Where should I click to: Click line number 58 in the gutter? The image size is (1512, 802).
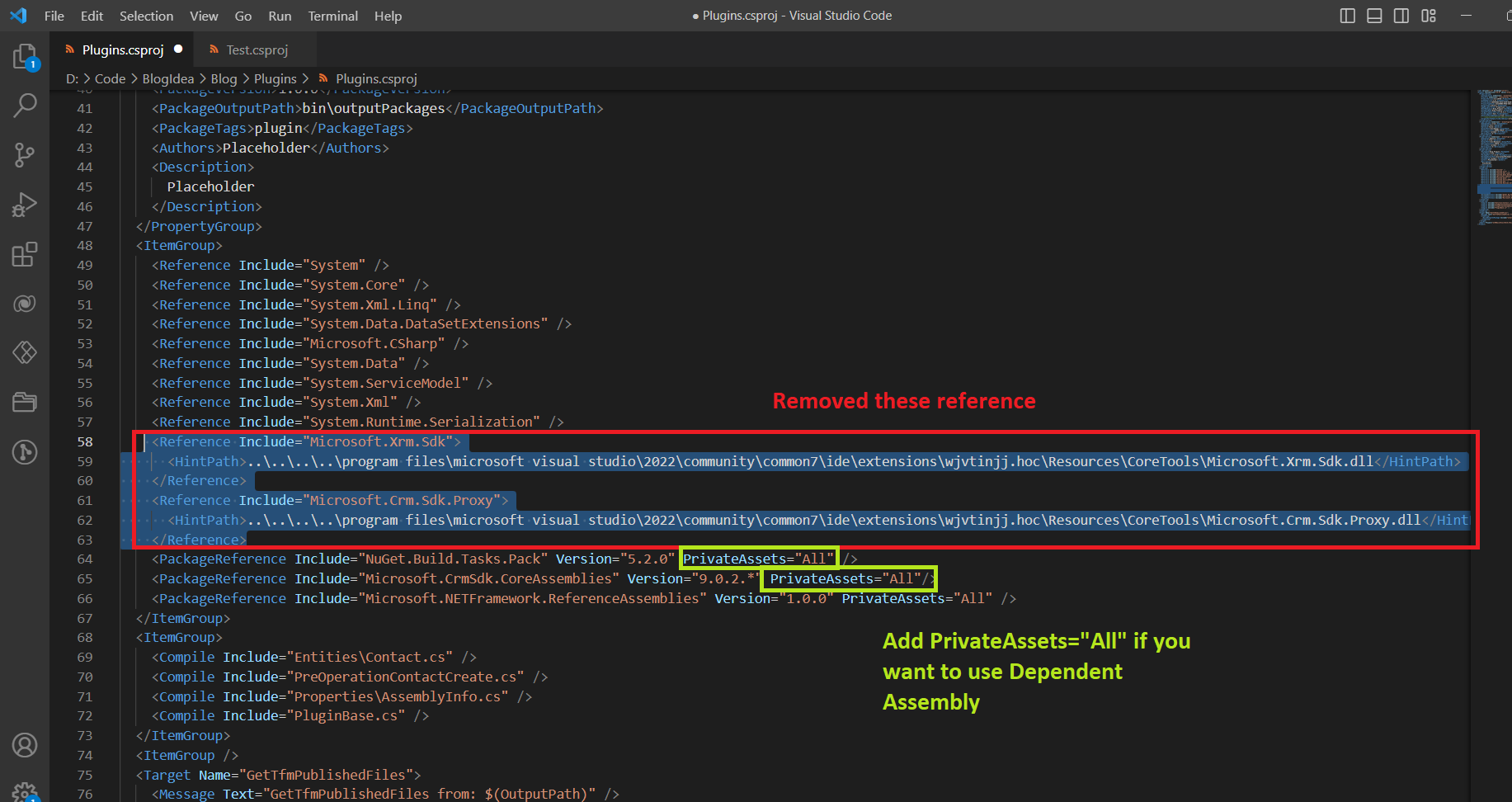coord(84,441)
